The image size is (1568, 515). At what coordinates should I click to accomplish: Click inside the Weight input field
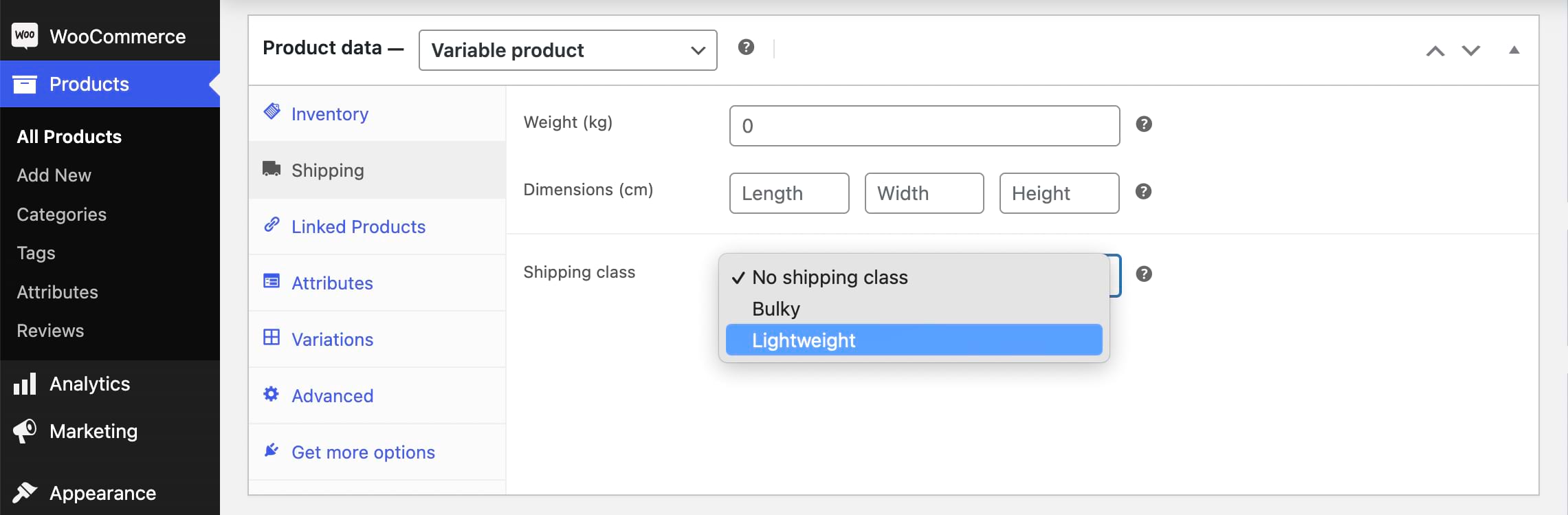tap(923, 125)
